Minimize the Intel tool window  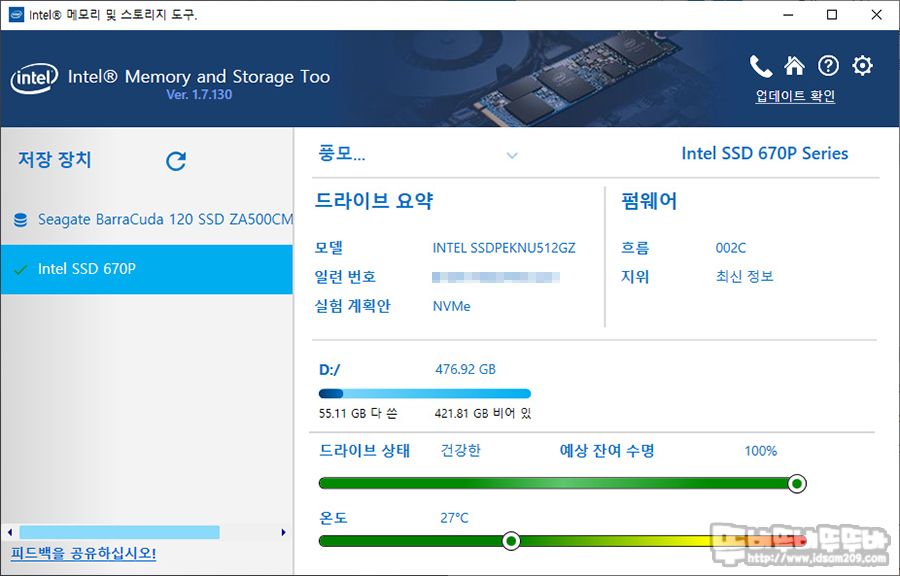788,15
